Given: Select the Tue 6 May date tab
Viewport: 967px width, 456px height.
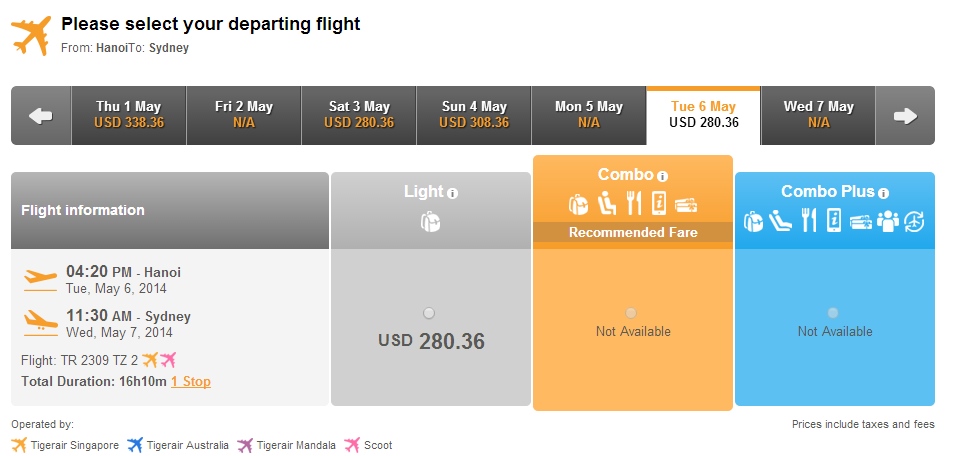Looking at the screenshot, I should pyautogui.click(x=704, y=116).
